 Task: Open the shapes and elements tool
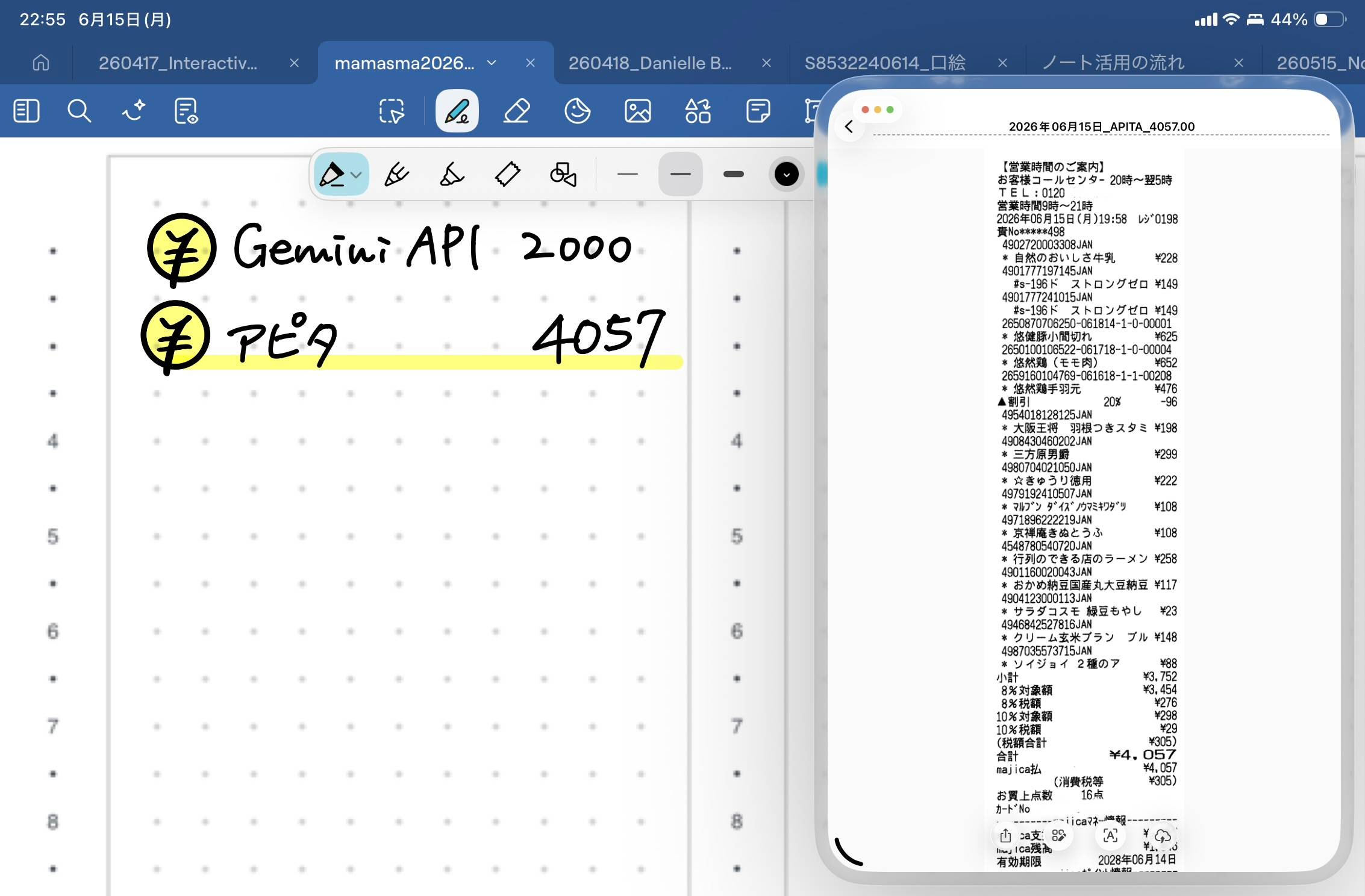pos(698,111)
